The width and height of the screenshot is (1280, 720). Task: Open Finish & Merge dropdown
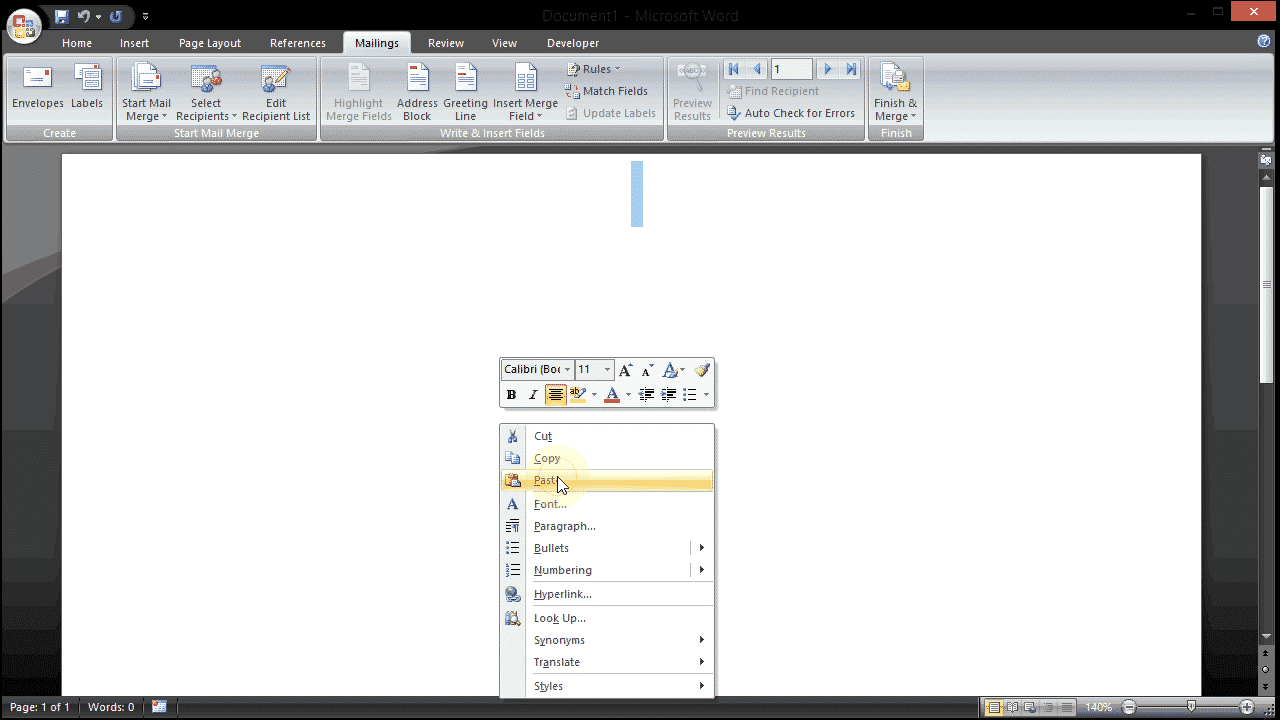click(895, 92)
